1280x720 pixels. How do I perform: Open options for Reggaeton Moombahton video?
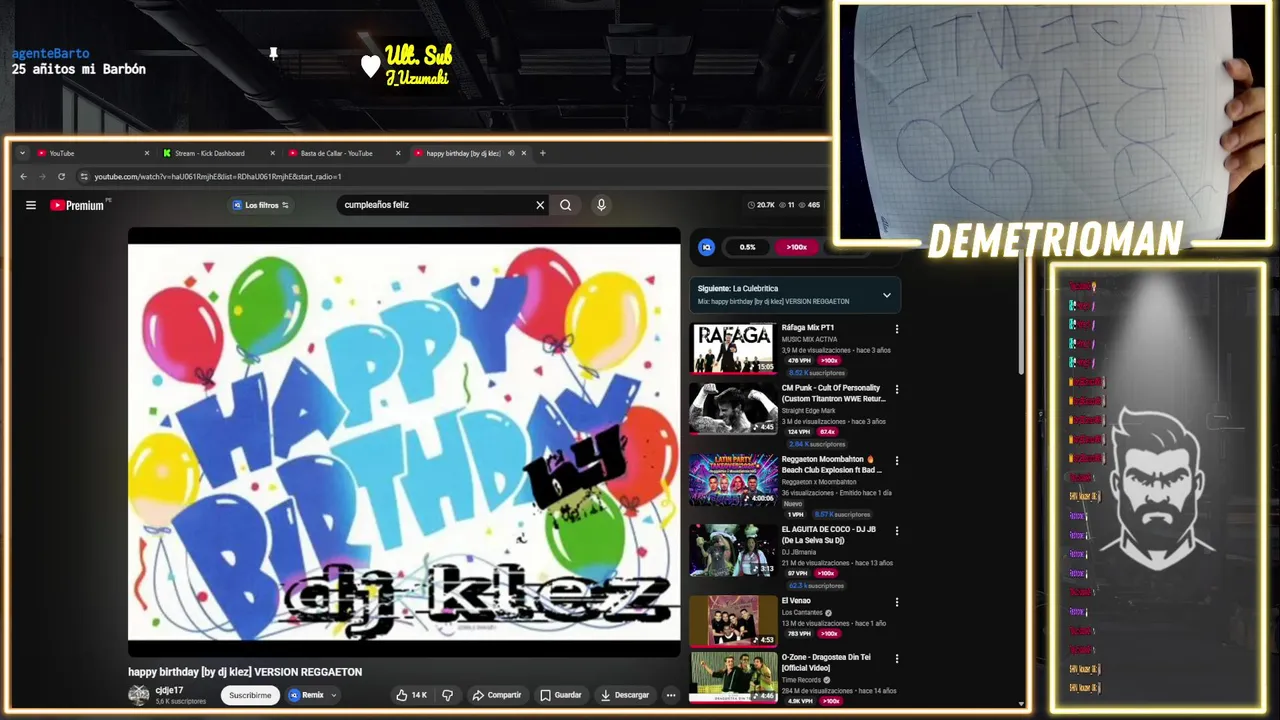click(x=896, y=461)
